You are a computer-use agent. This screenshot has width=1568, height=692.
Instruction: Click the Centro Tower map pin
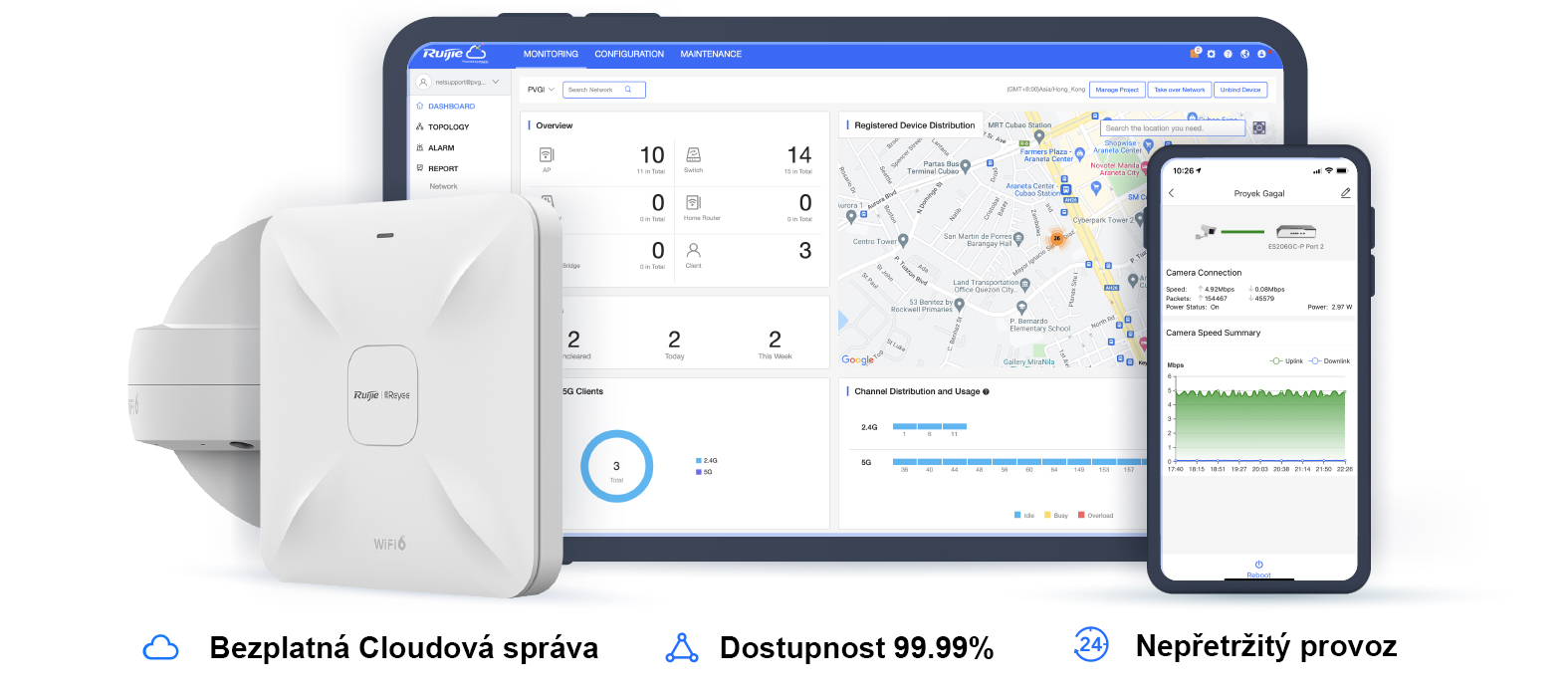[x=903, y=240]
